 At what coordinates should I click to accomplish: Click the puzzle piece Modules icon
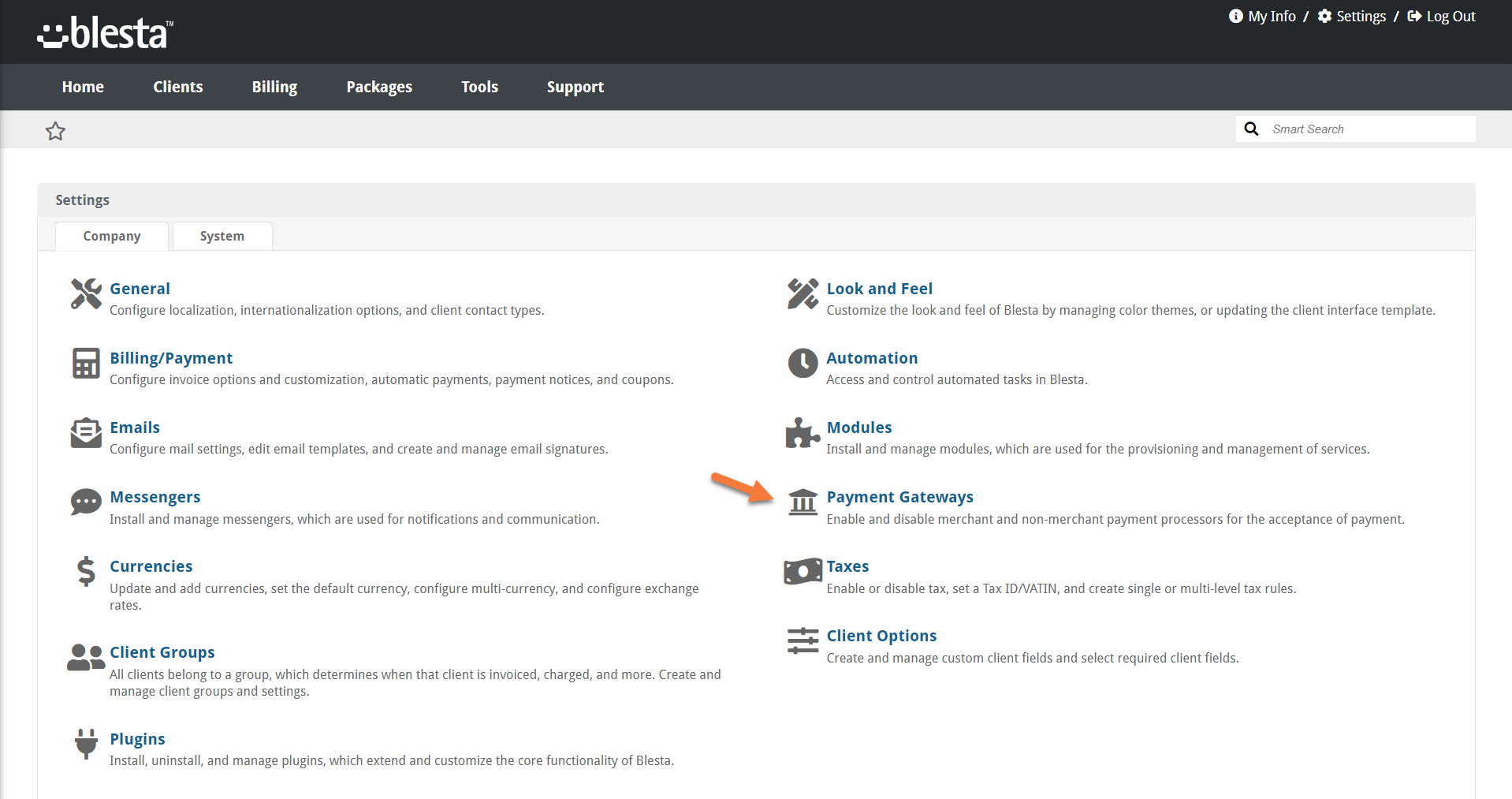(x=803, y=433)
